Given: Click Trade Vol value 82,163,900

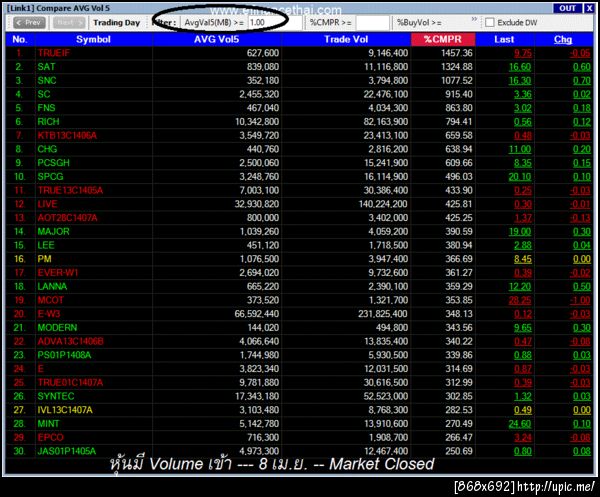Looking at the screenshot, I should (x=386, y=122).
